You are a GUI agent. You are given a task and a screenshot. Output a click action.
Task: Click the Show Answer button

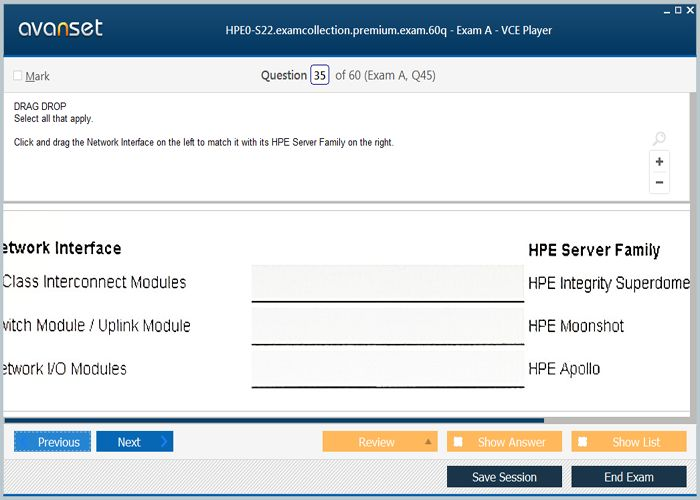coord(504,442)
